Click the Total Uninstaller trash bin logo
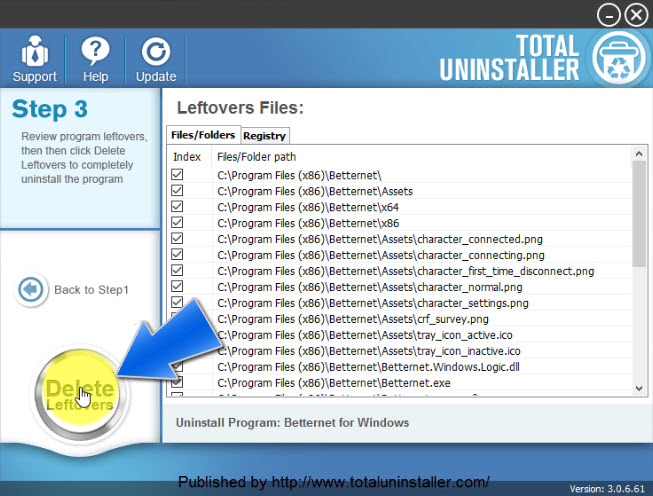 (x=618, y=58)
